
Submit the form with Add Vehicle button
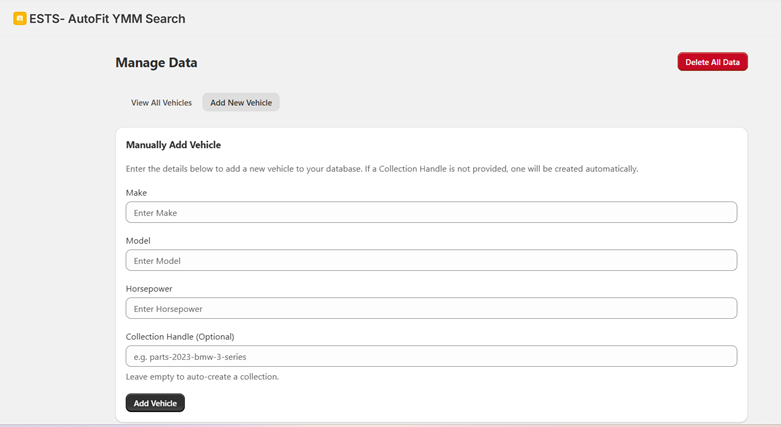point(155,403)
